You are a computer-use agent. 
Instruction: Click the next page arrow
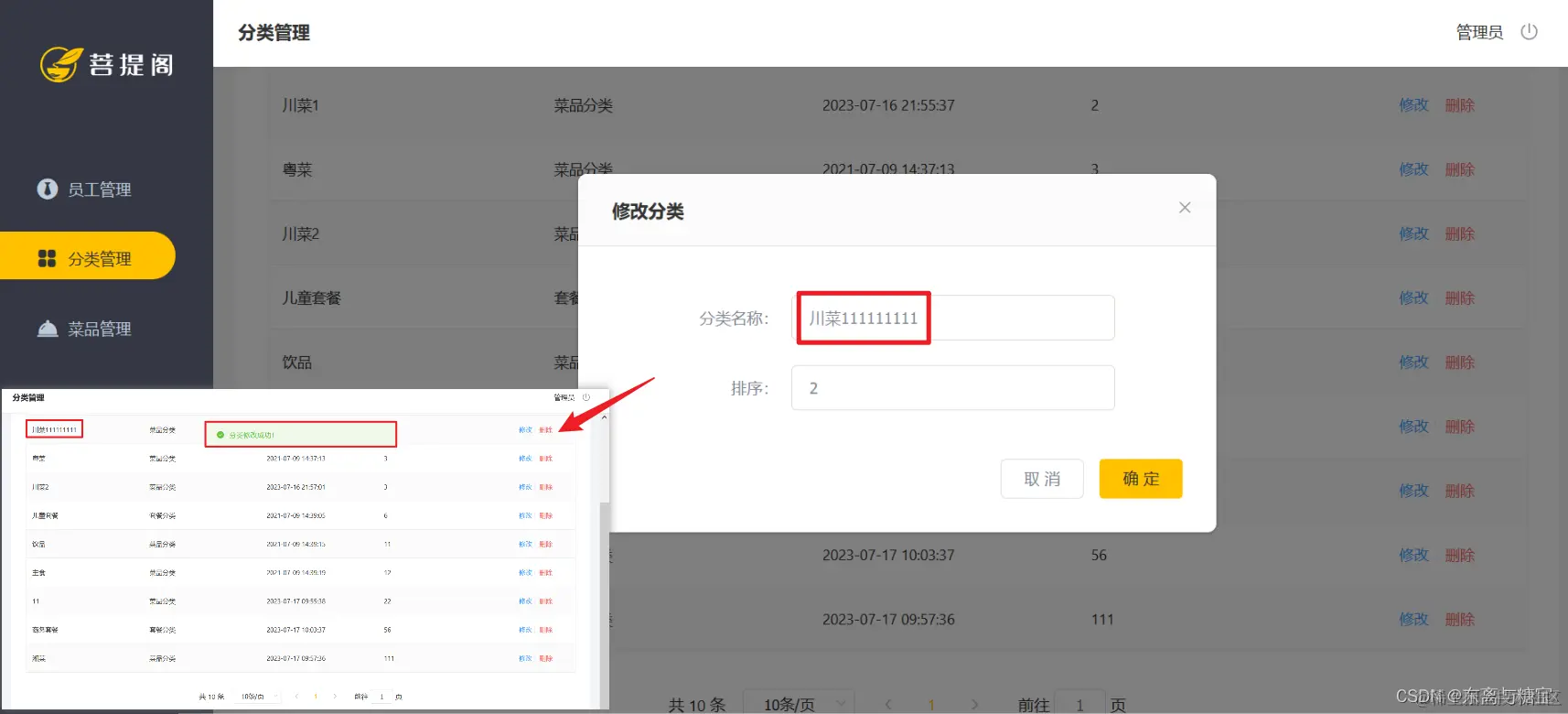(x=974, y=704)
